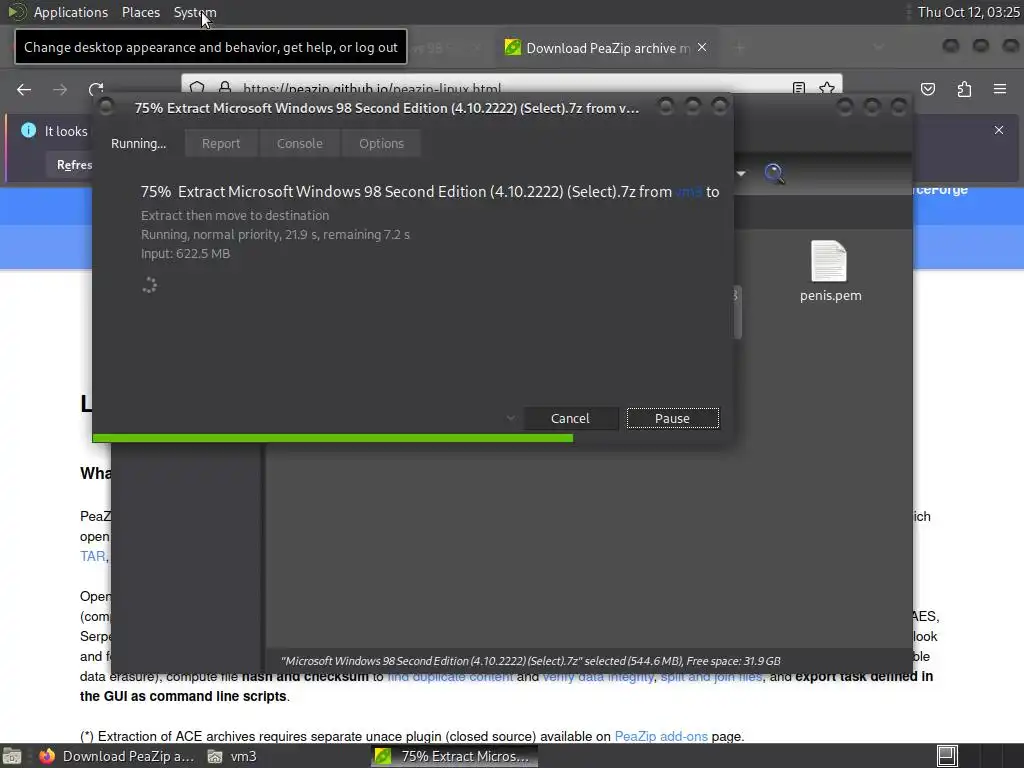Viewport: 1024px width, 768px height.
Task: Open the PeaZip add-ons link
Action: 661,736
